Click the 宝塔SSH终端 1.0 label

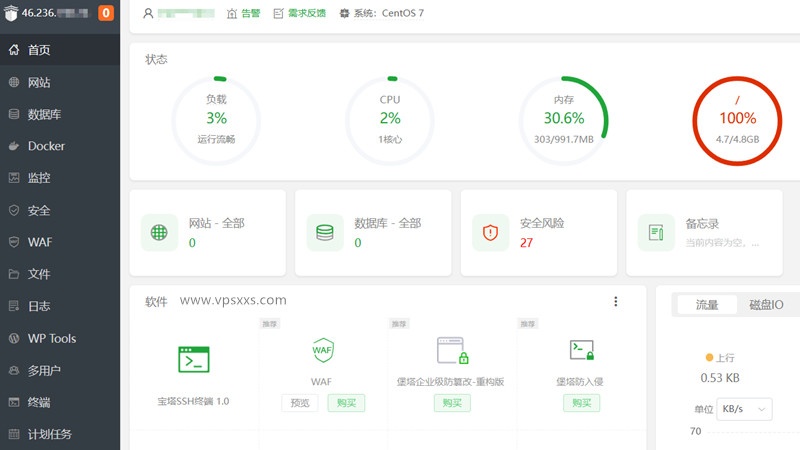193,402
